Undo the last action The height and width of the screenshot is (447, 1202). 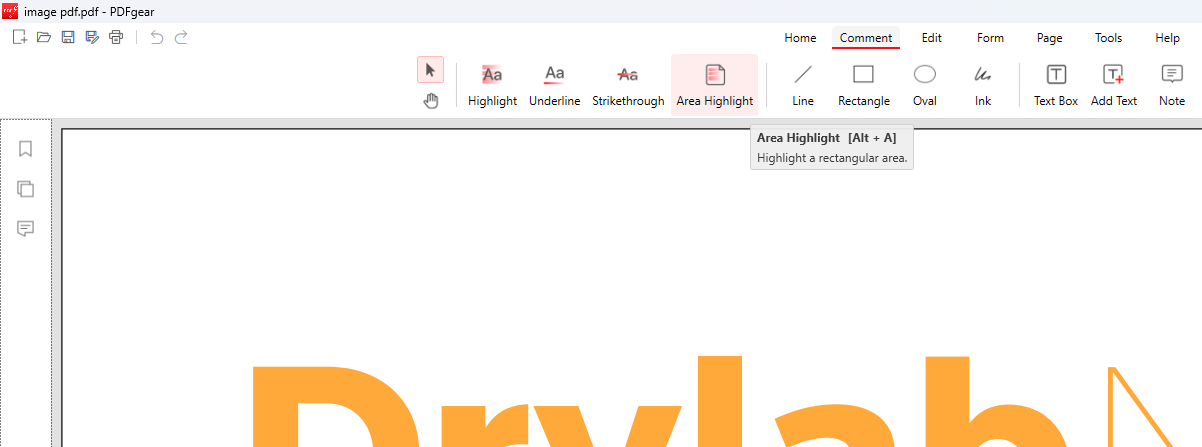(157, 38)
